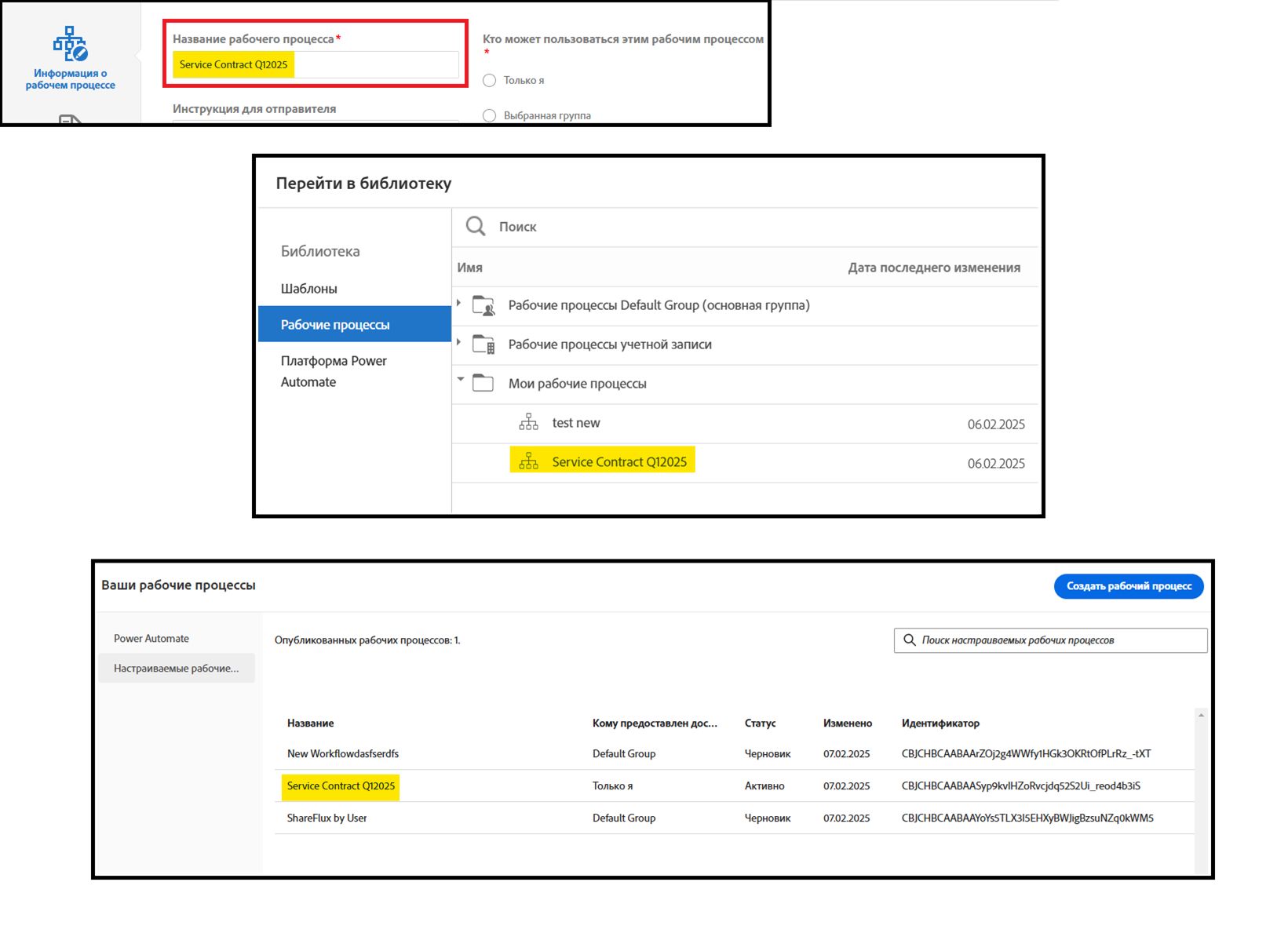Click the account workflows folder icon
This screenshot has height=933, width=1288.
[483, 344]
